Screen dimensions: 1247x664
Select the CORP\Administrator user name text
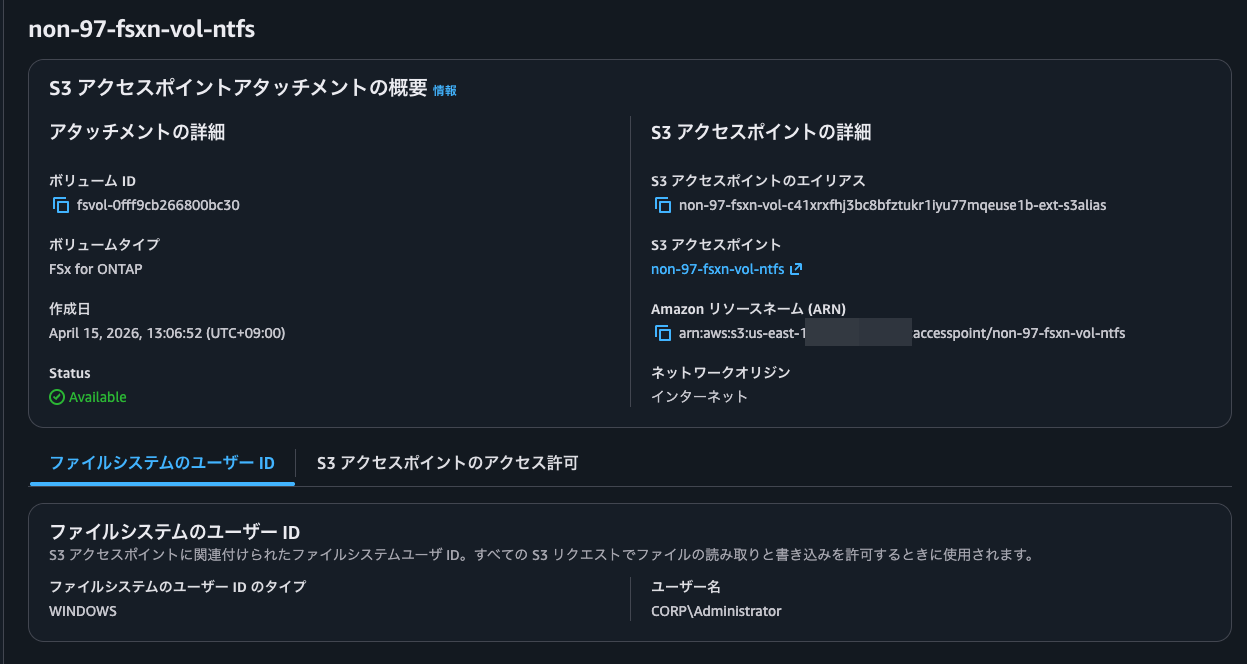714,610
